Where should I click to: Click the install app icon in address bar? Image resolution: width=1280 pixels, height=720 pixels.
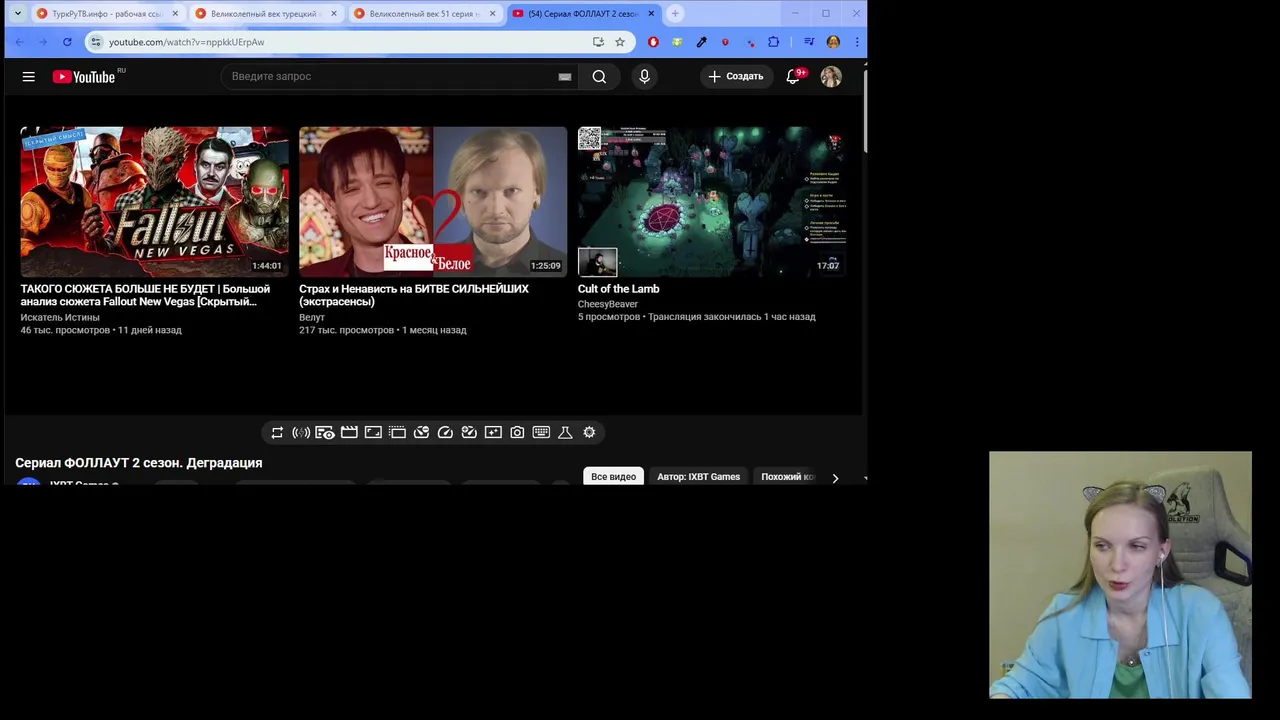coord(598,42)
